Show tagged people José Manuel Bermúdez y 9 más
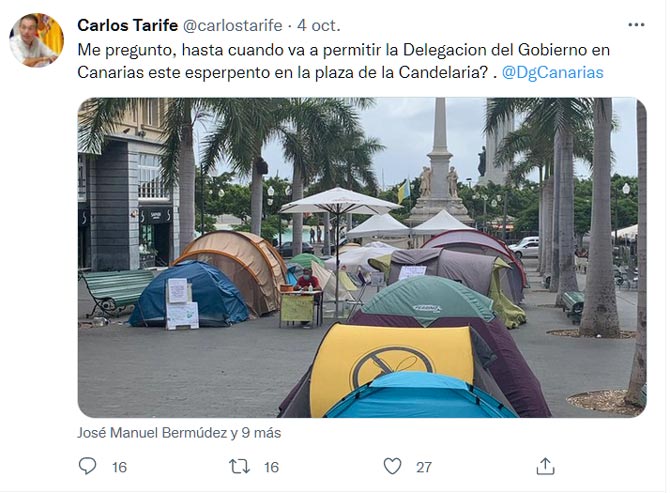 [x=179, y=433]
